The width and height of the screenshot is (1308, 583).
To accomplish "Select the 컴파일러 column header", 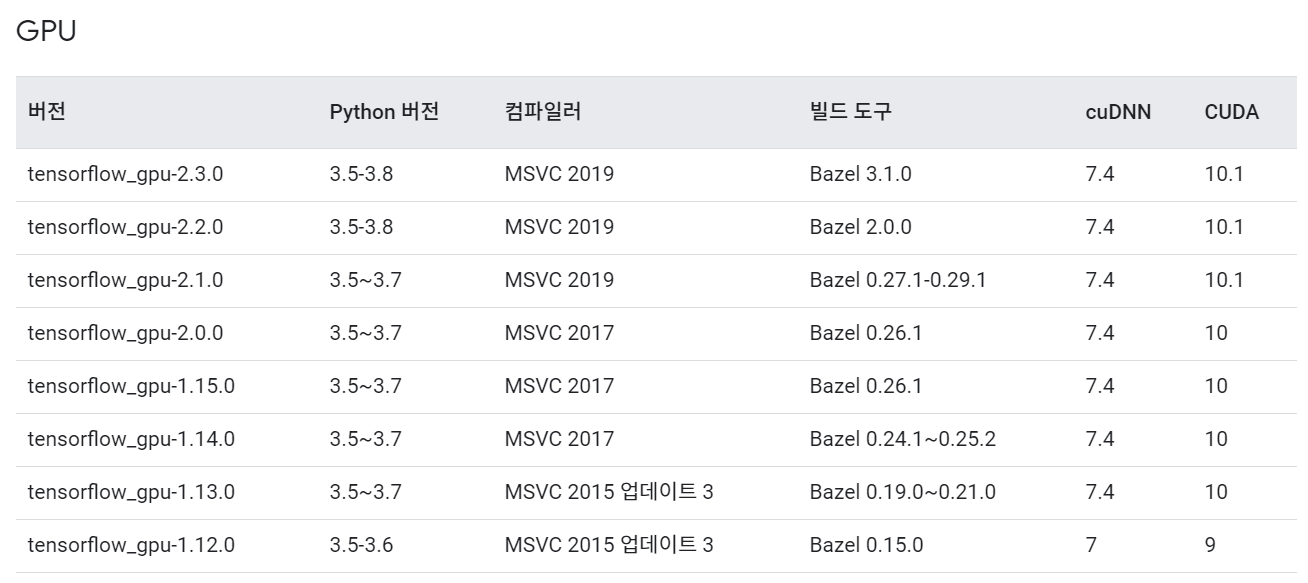I will point(543,112).
